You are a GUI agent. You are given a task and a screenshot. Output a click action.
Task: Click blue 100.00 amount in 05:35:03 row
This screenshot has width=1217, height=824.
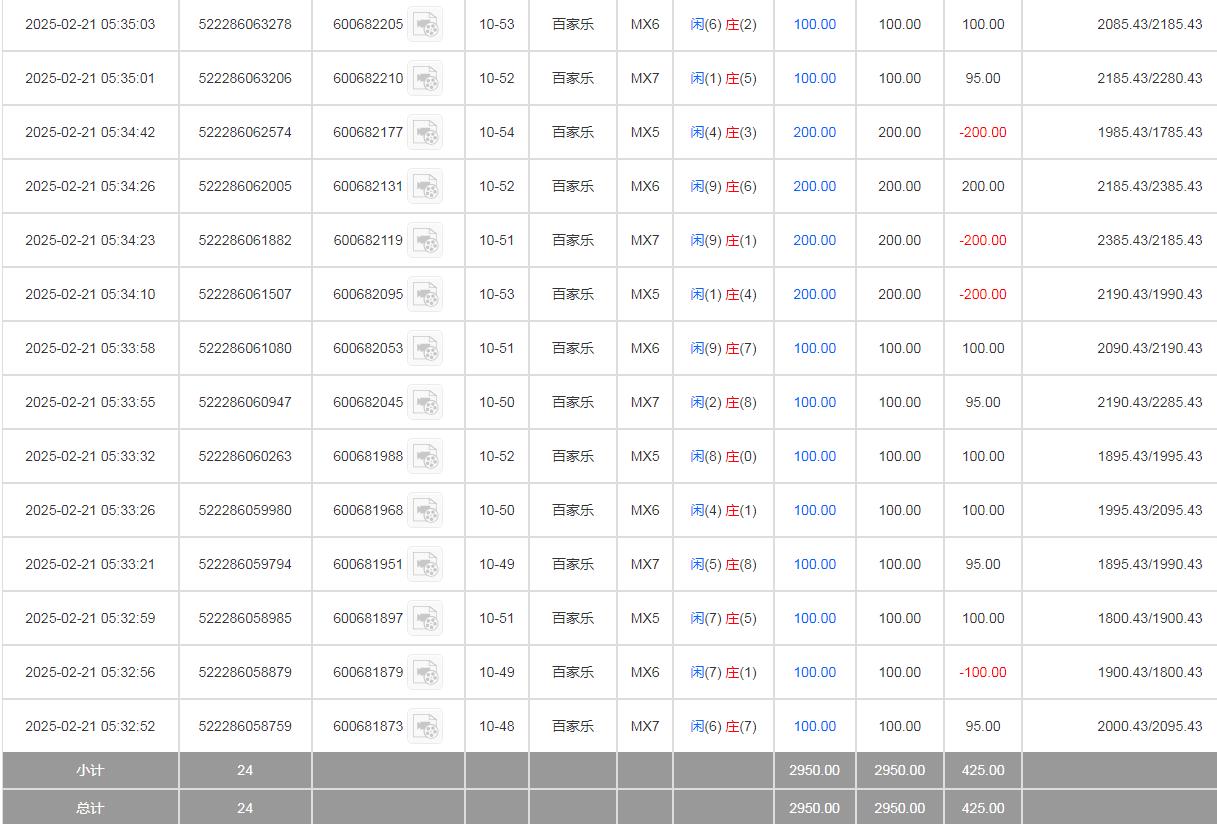click(x=814, y=24)
